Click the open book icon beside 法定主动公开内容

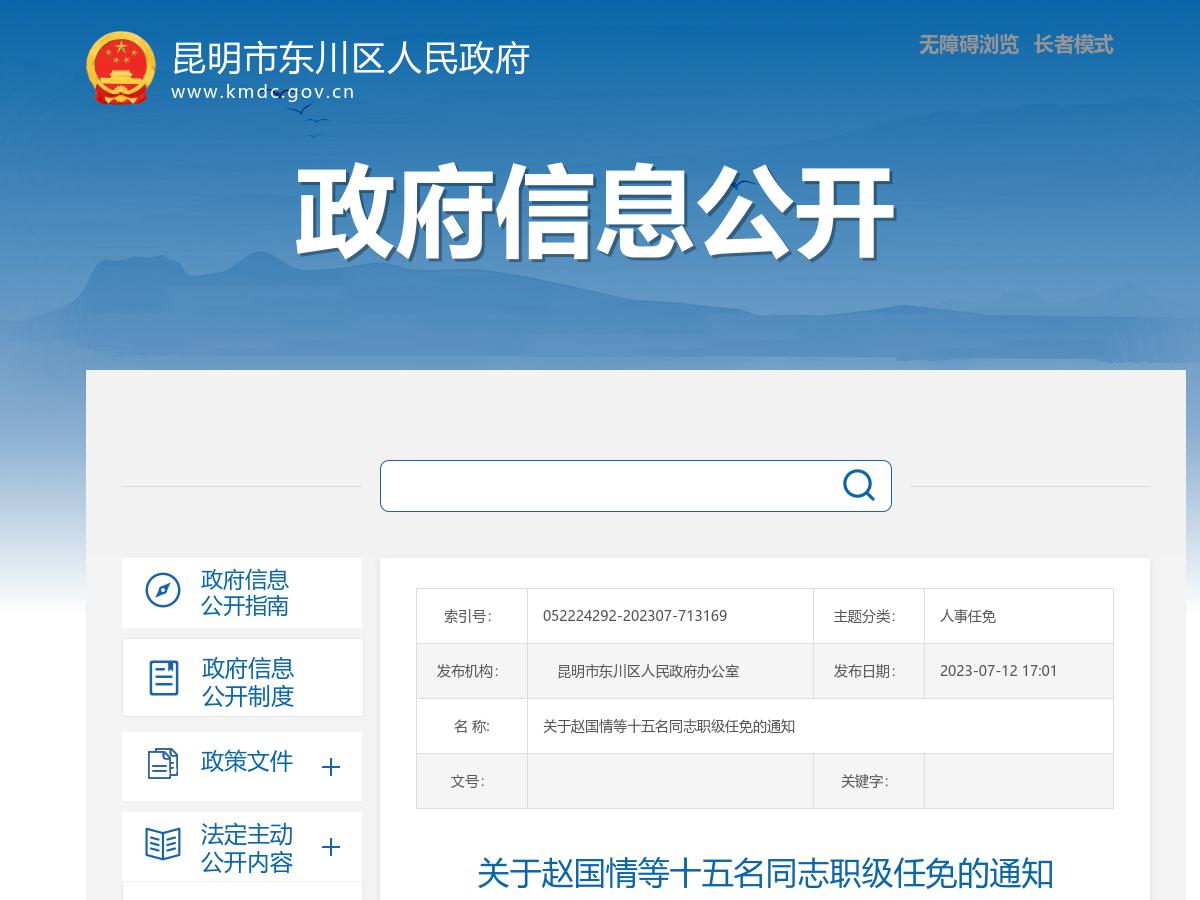click(163, 844)
